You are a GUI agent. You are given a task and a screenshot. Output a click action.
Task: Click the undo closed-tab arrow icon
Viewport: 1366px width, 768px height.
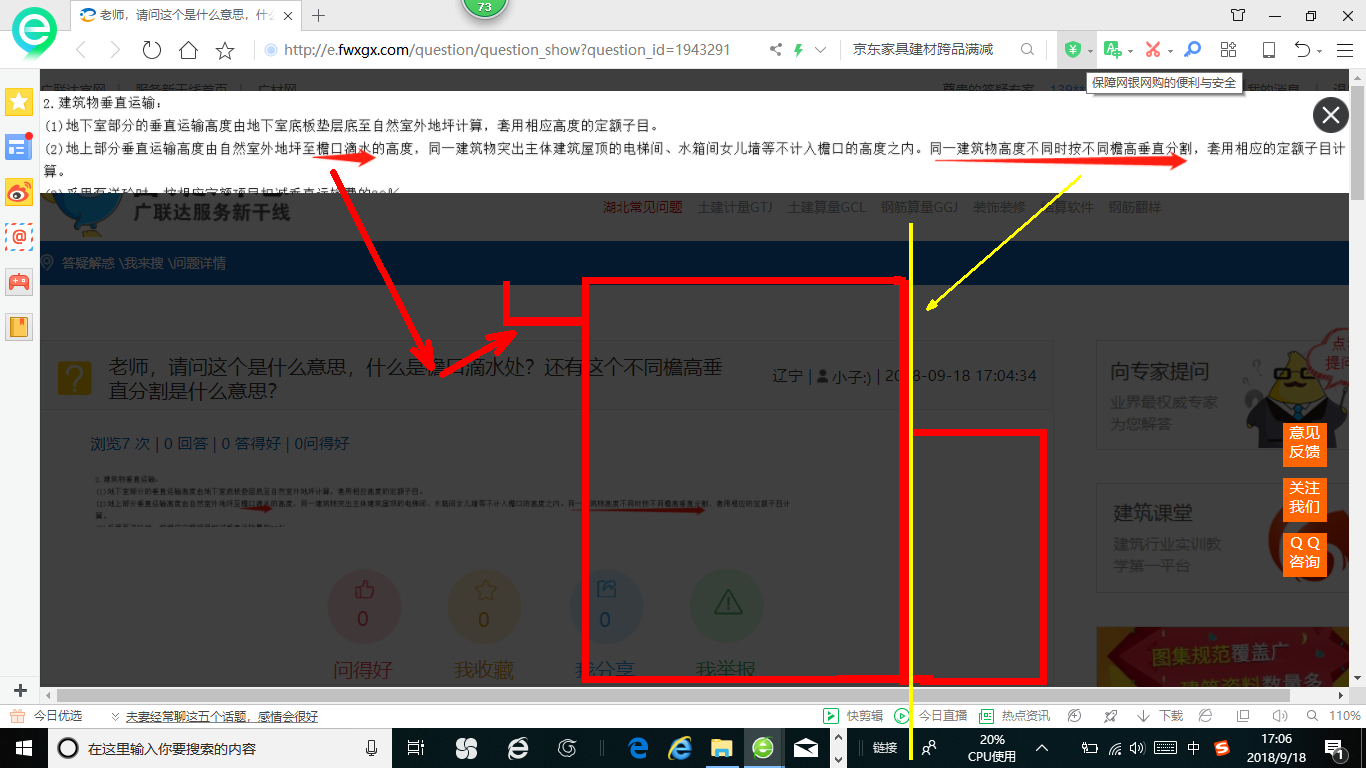(1302, 50)
